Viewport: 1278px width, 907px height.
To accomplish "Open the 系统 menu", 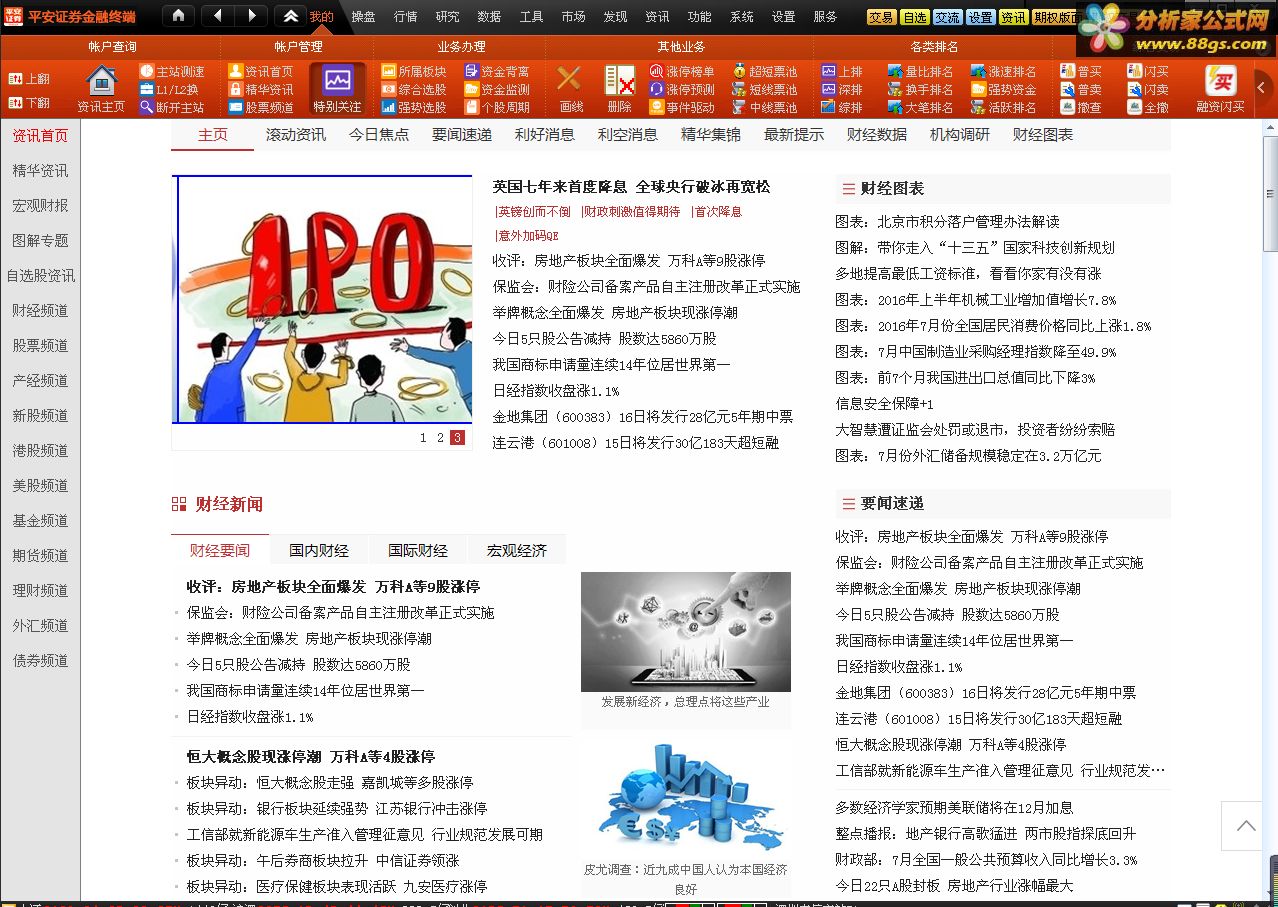I will click(x=741, y=16).
